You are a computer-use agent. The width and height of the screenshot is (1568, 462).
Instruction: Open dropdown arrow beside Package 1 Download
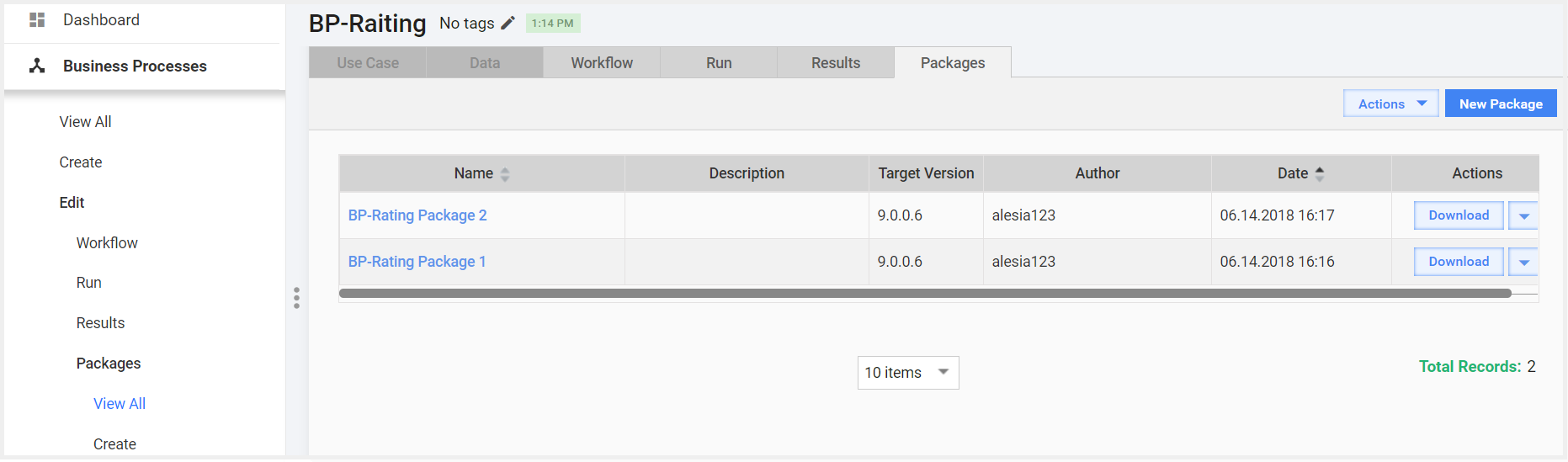pyautogui.click(x=1523, y=262)
